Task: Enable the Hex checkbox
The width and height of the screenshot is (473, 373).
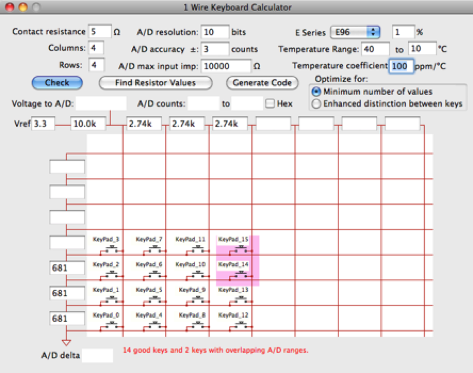Action: 270,104
